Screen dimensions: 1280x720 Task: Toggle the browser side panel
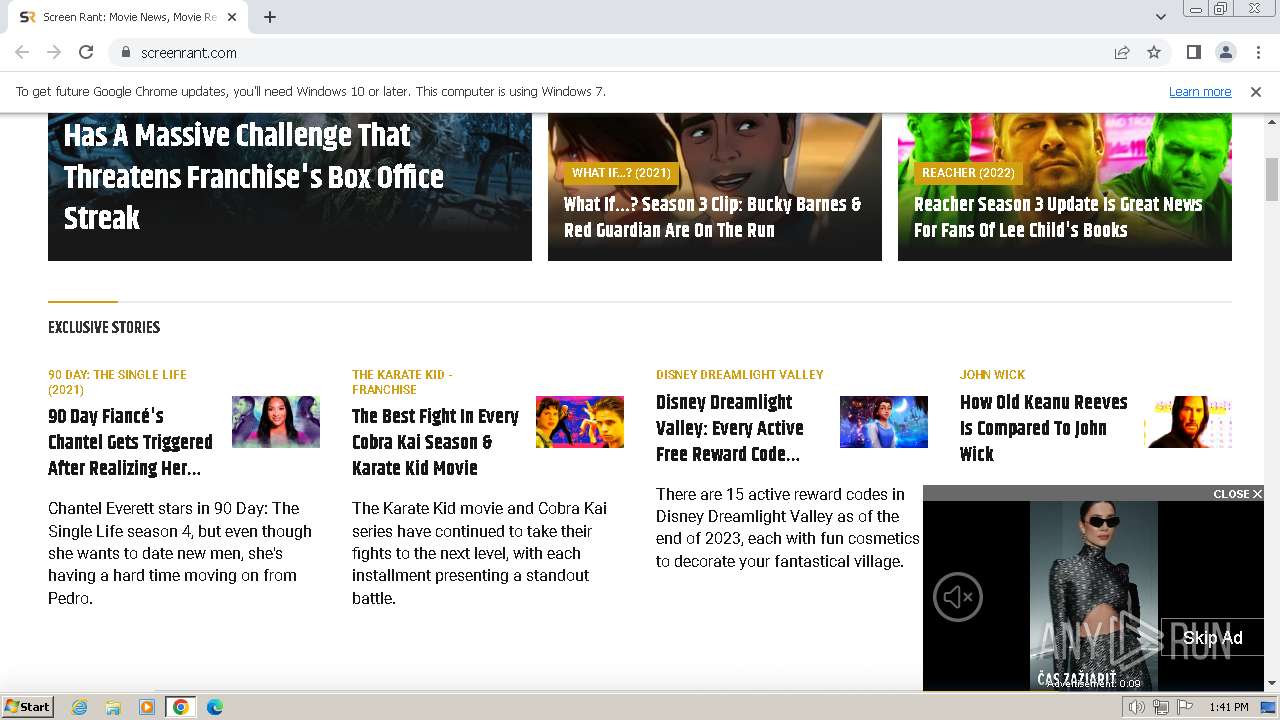[x=1193, y=52]
